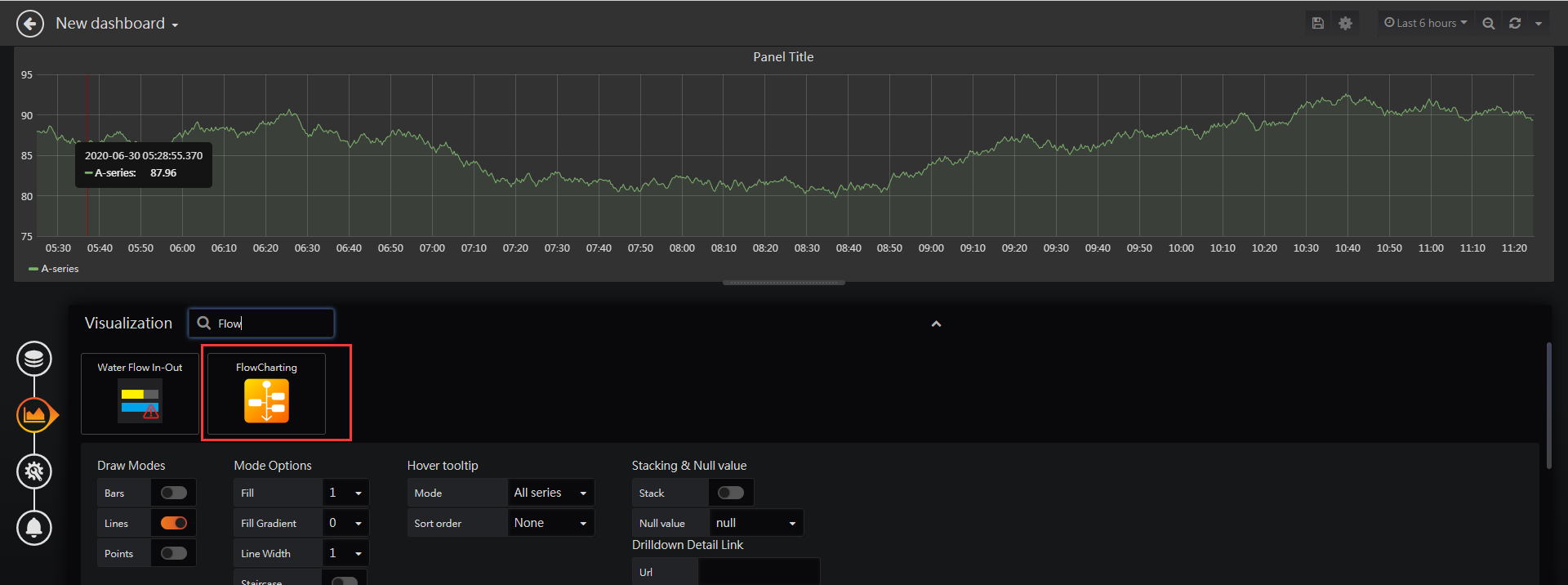Toggle the Stack switch
The height and width of the screenshot is (585, 1568).
pyautogui.click(x=731, y=493)
